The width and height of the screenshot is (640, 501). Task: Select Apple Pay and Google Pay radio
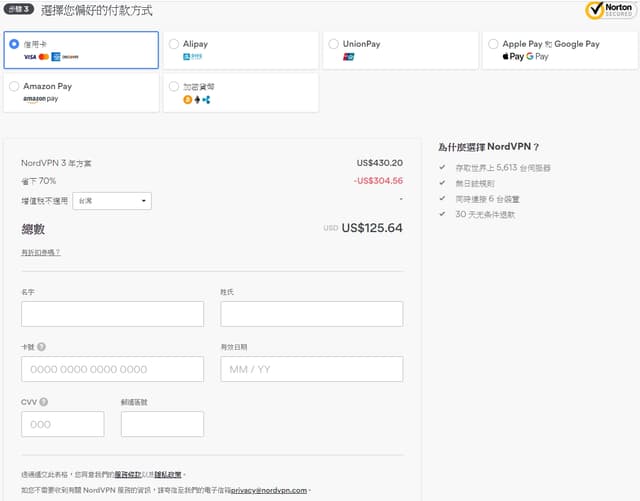493,44
